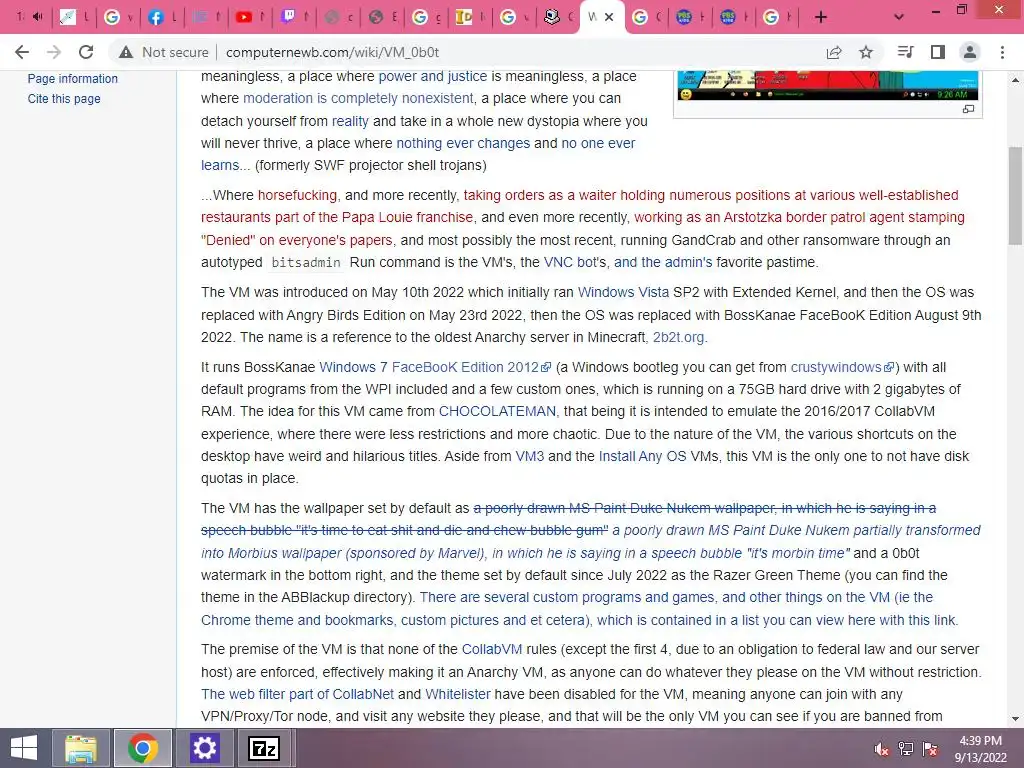This screenshot has height=768, width=1024.
Task: Open the Cite this page link
Action: tap(64, 99)
